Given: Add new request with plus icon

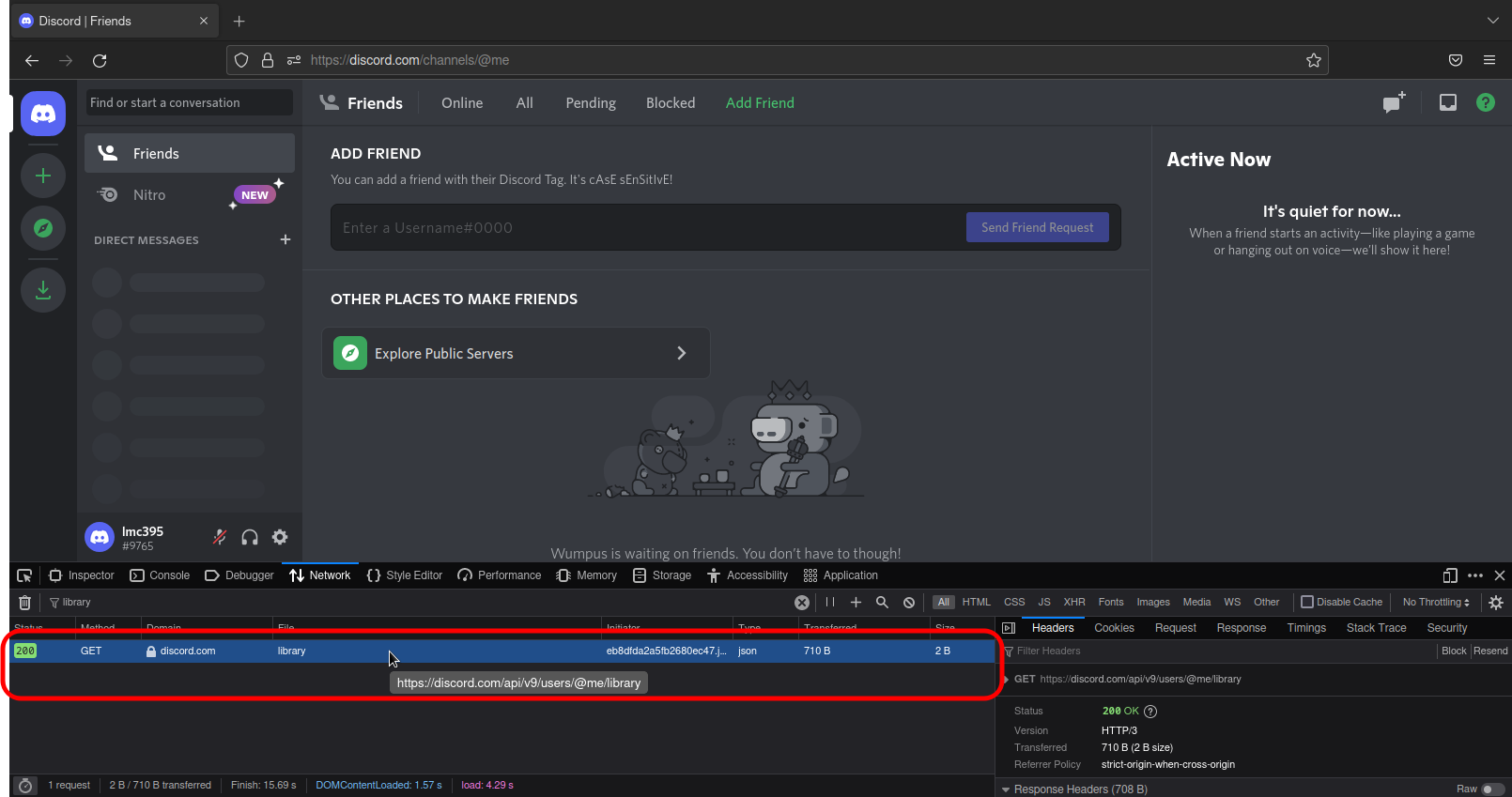Looking at the screenshot, I should [856, 603].
